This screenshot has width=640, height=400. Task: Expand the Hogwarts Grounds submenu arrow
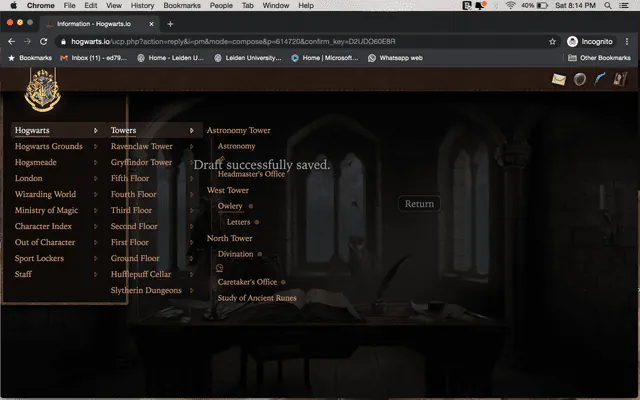(96, 147)
